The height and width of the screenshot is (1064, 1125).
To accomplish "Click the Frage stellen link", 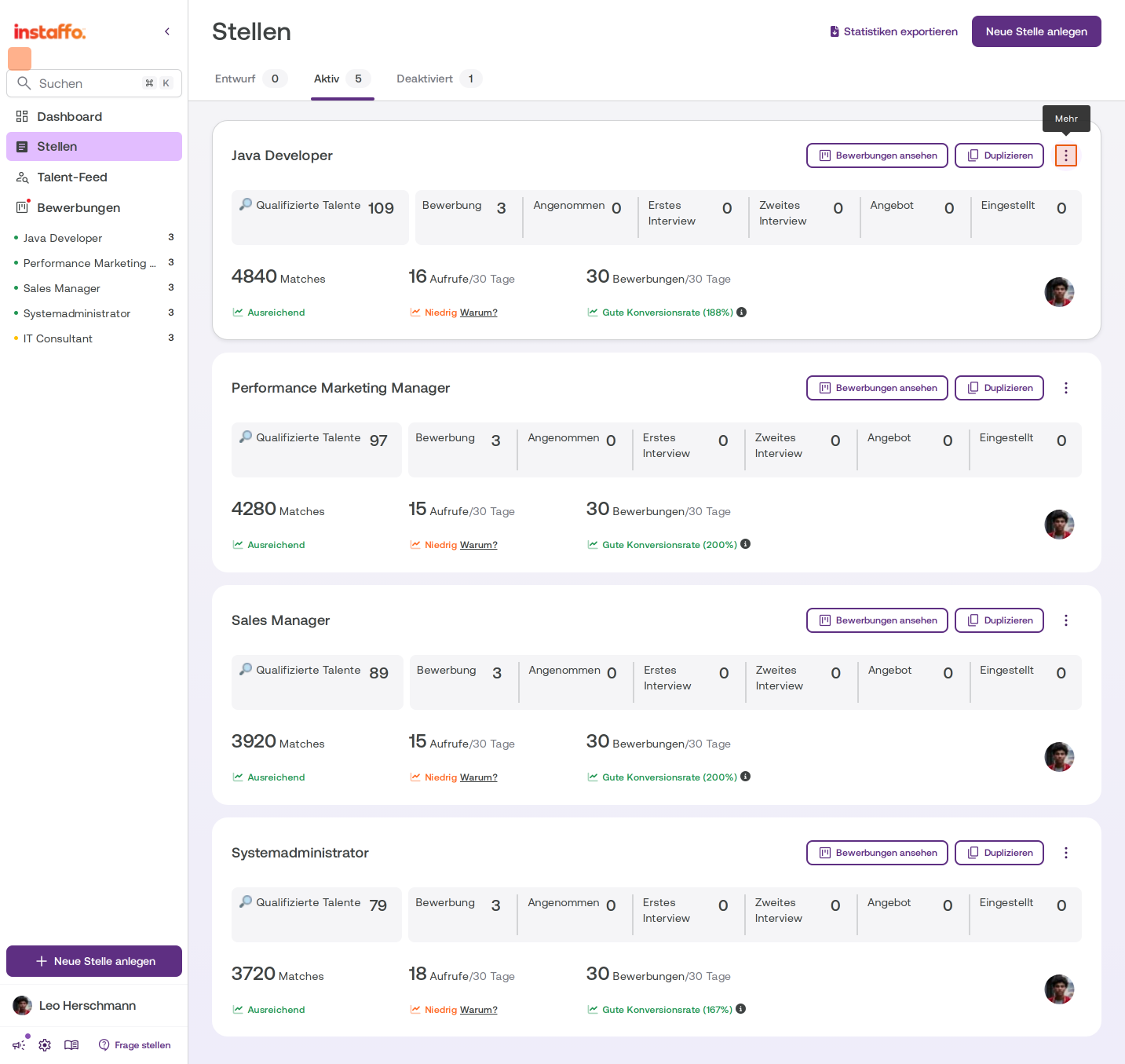I will click(x=134, y=1045).
